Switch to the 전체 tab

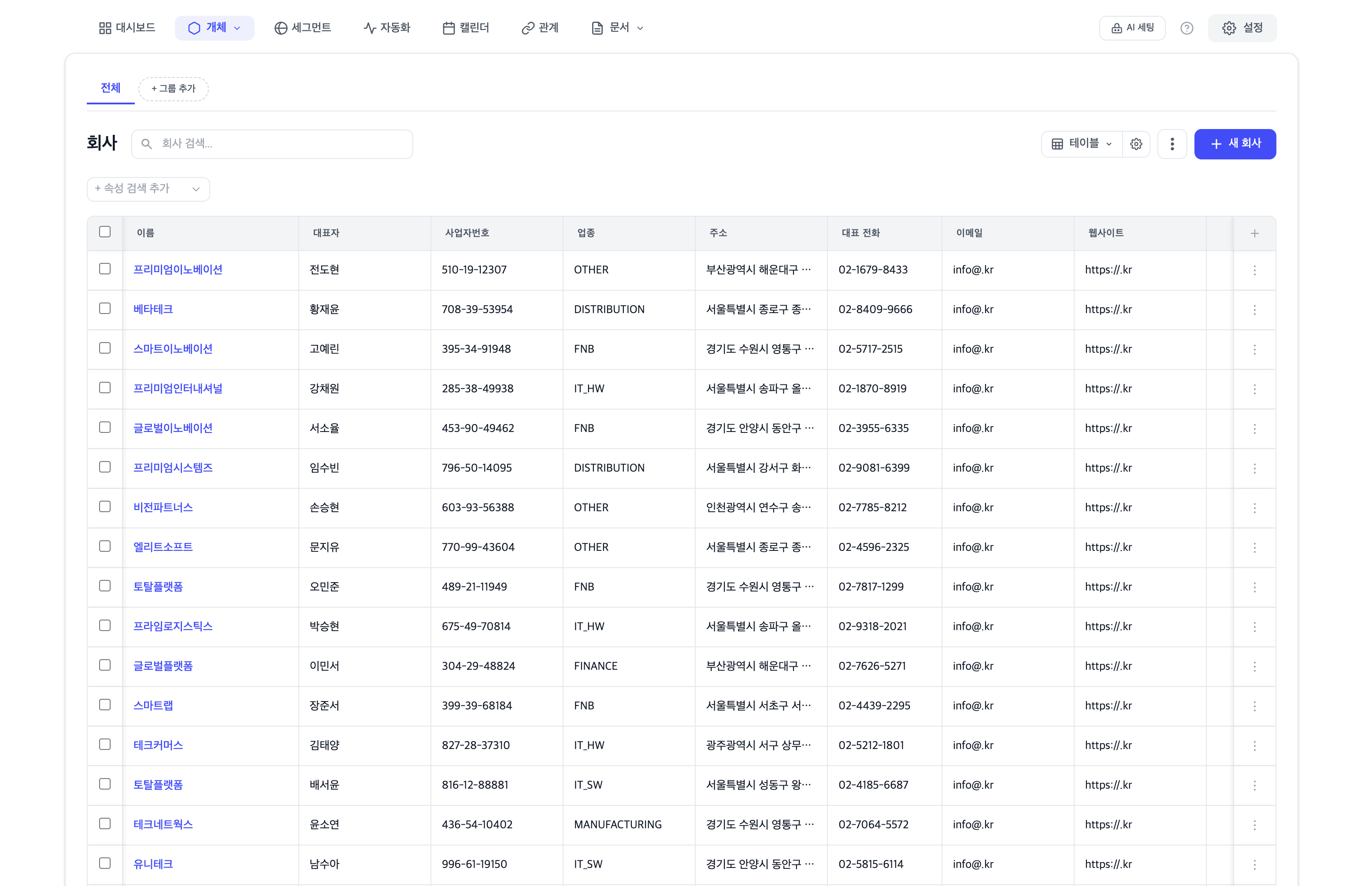(x=110, y=88)
